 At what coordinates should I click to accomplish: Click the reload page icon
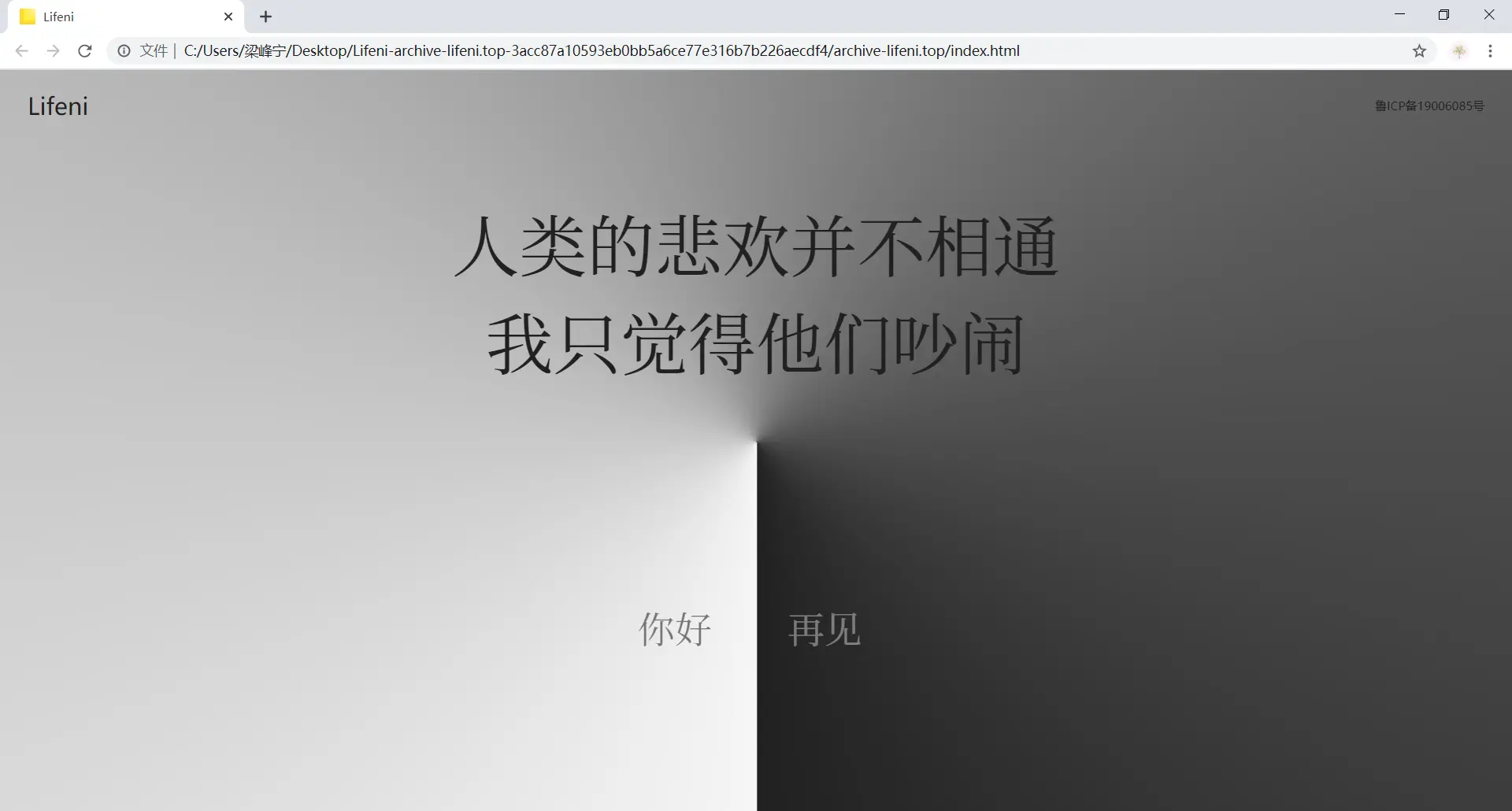click(84, 50)
